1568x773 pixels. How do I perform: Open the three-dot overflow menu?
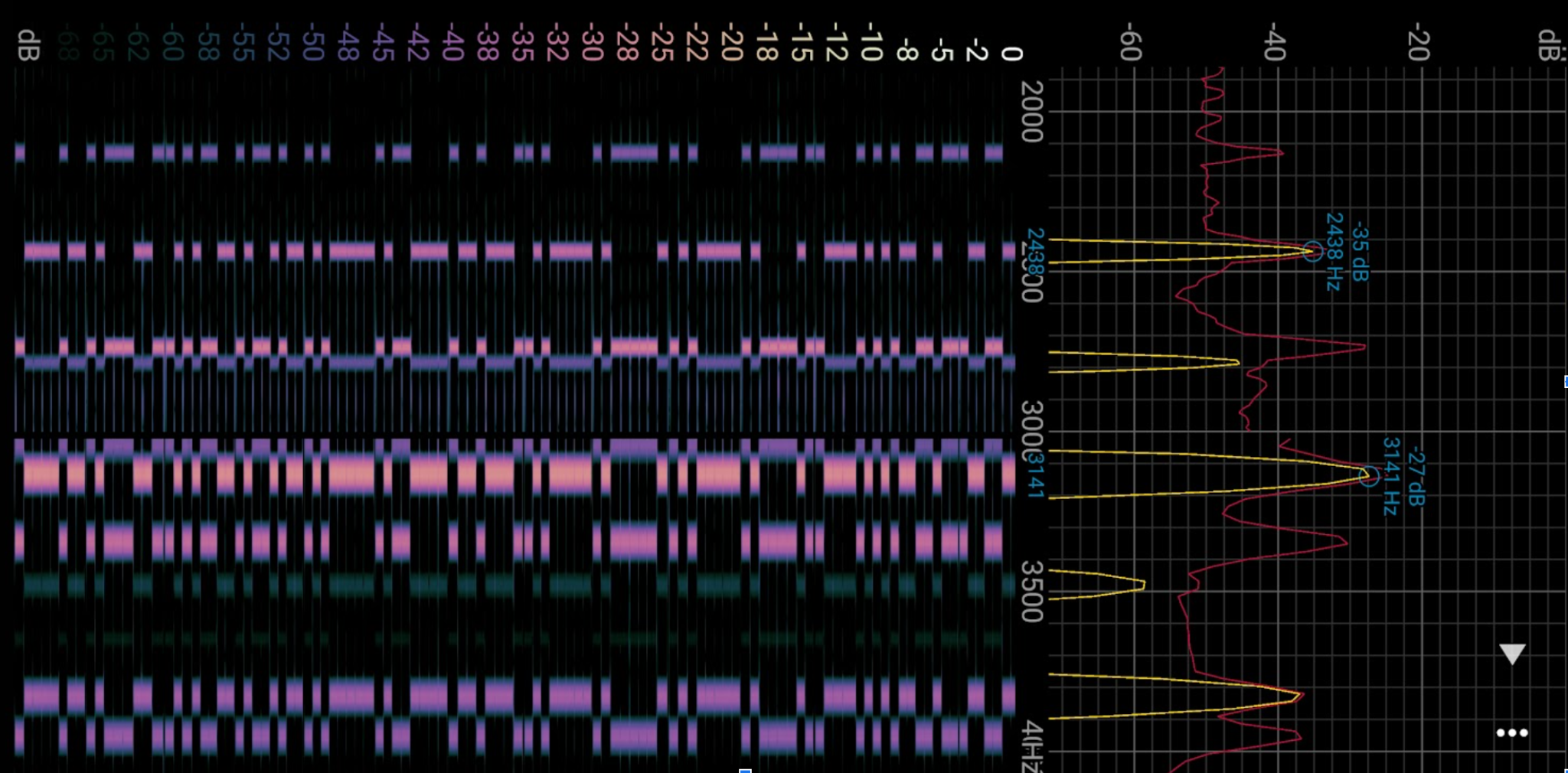click(x=1512, y=732)
